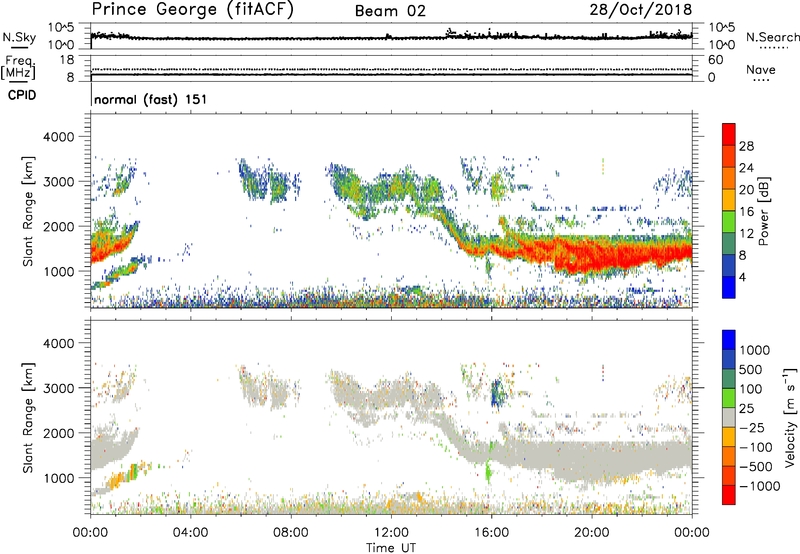
Task: Click the blue velocity patch near 16:00 at 3000 km
Action: coord(497,393)
